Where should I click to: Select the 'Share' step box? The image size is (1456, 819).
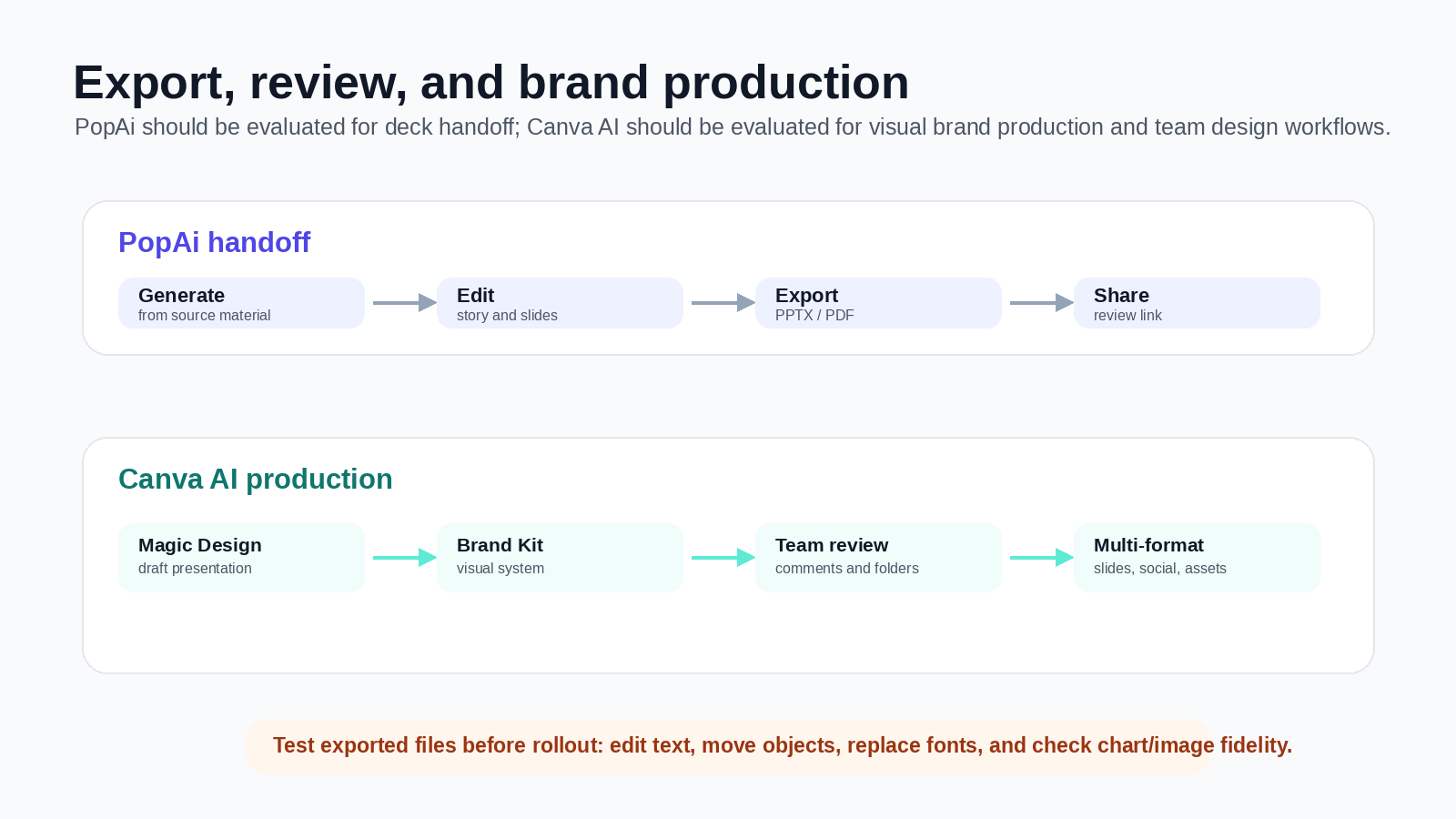click(1197, 303)
